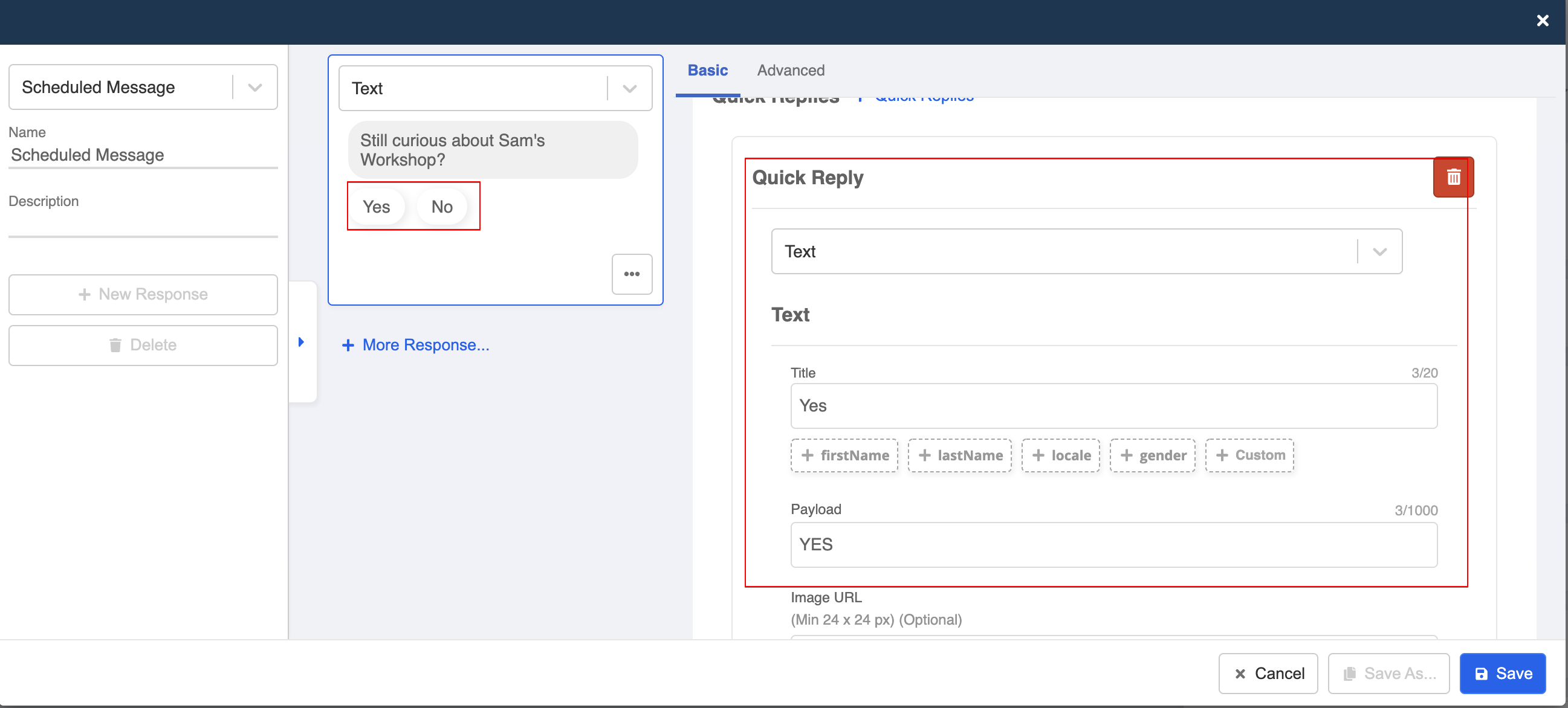Image resolution: width=1568 pixels, height=708 pixels.
Task: Select the No quick reply bubble
Action: pos(441,206)
